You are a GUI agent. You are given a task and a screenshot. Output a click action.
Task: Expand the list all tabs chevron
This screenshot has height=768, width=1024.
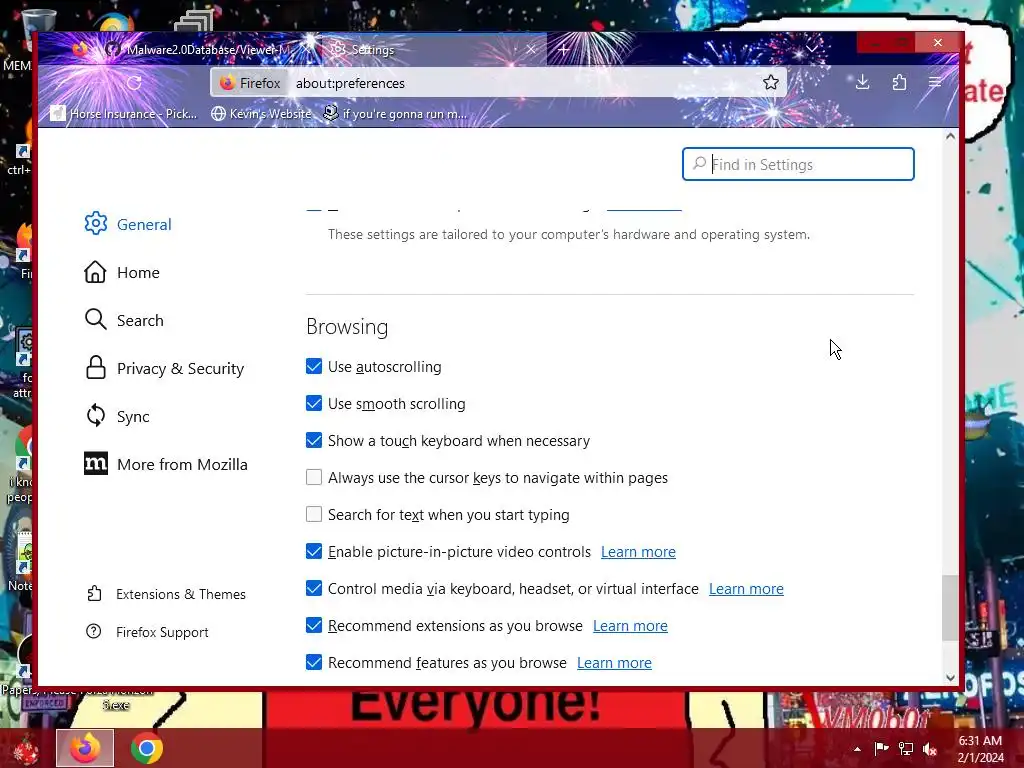812,49
